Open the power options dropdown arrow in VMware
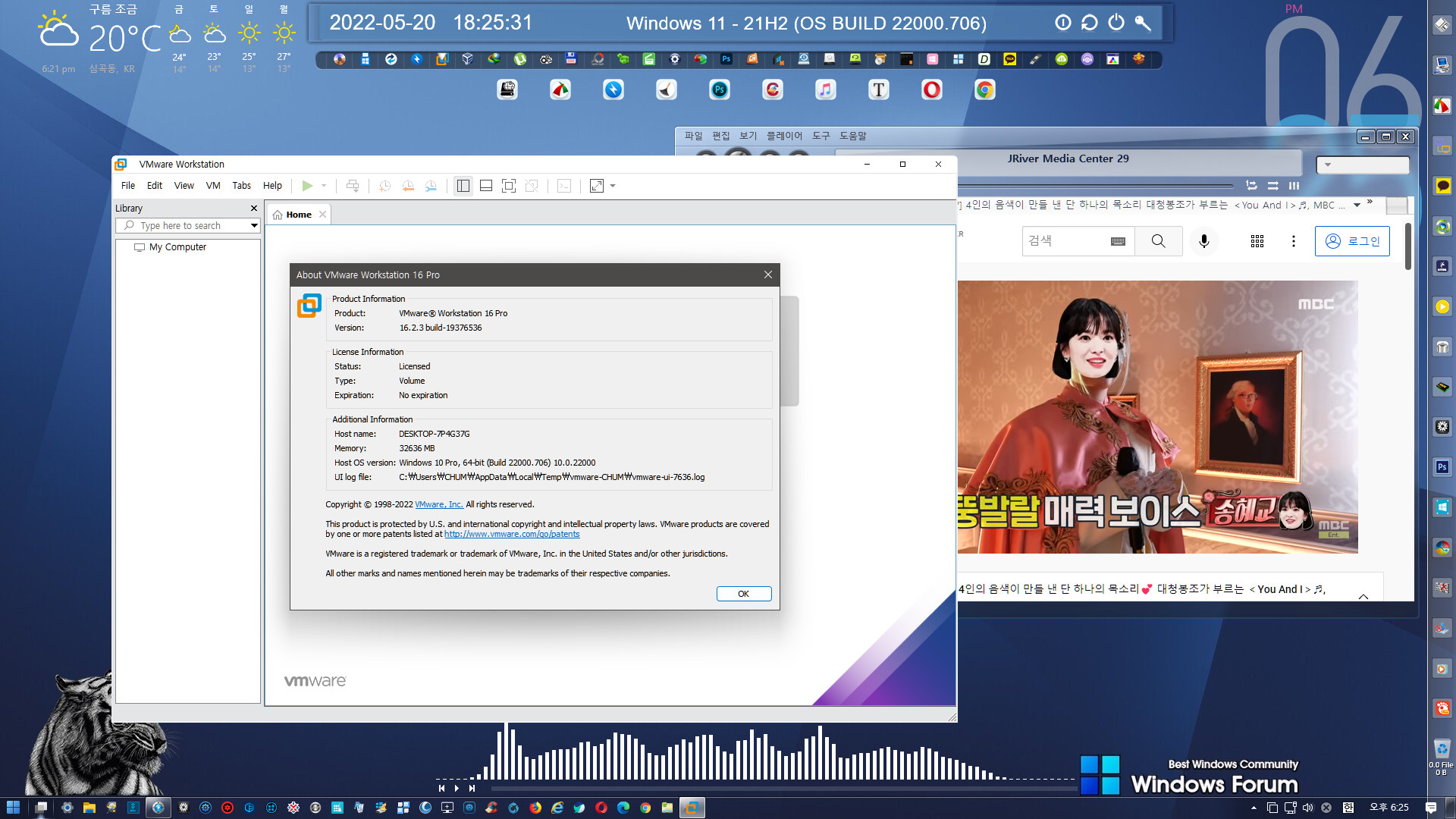The width and height of the screenshot is (1456, 819). click(x=324, y=186)
